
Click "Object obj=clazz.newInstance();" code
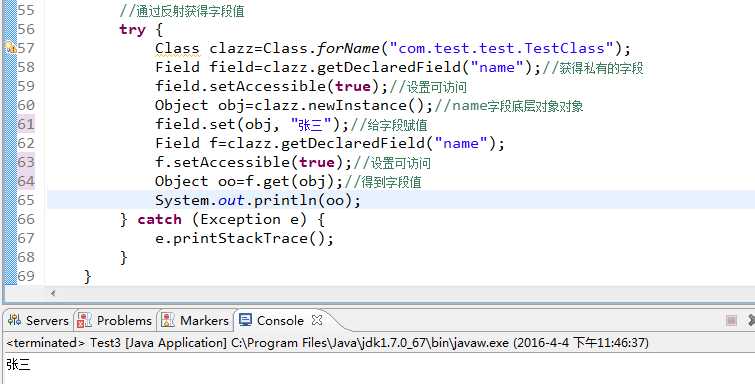point(294,106)
